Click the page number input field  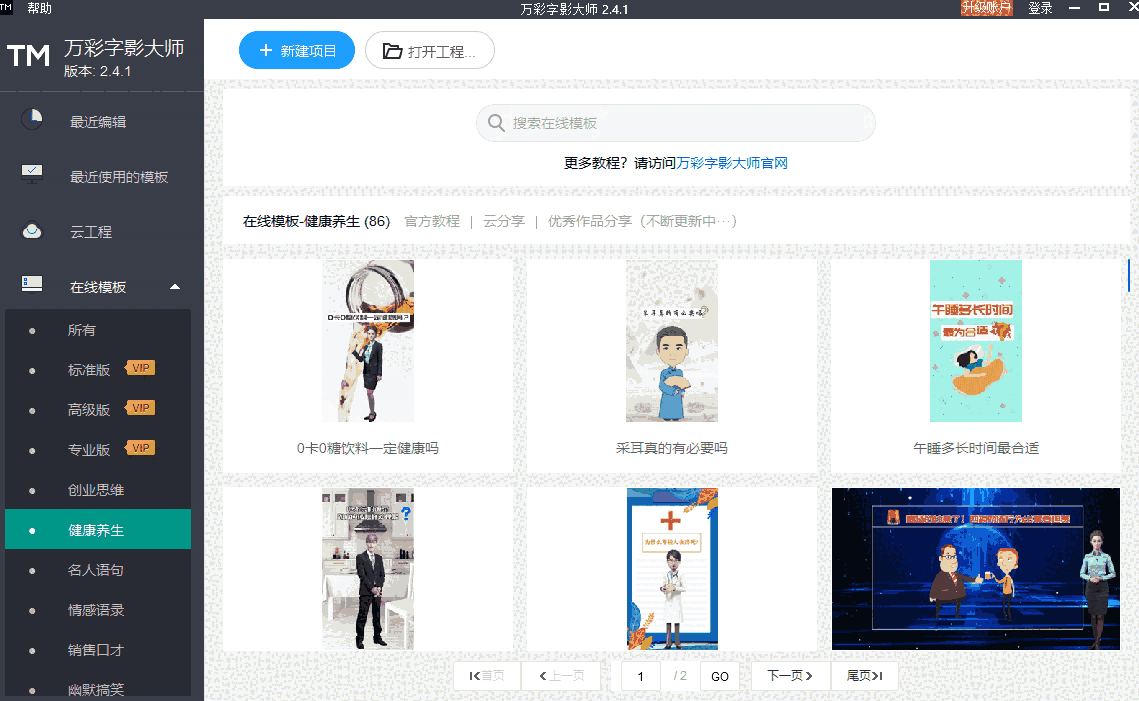pyautogui.click(x=640, y=676)
